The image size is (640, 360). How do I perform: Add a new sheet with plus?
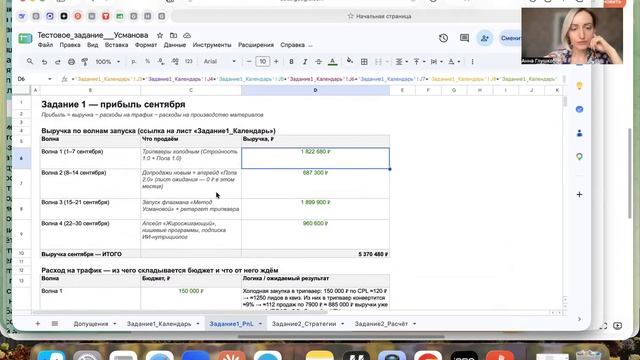38,324
